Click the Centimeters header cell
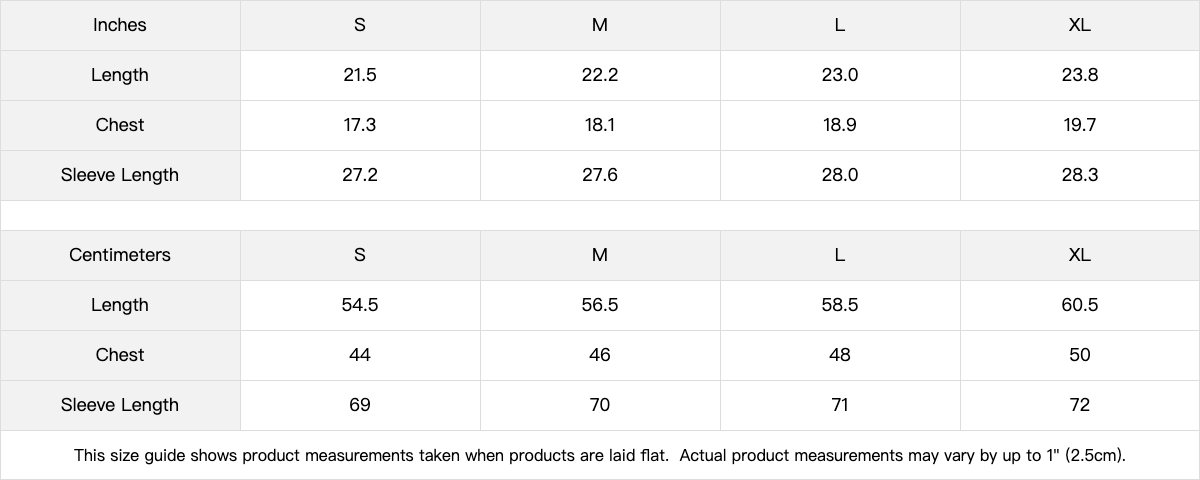The image size is (1200, 480). (120, 255)
